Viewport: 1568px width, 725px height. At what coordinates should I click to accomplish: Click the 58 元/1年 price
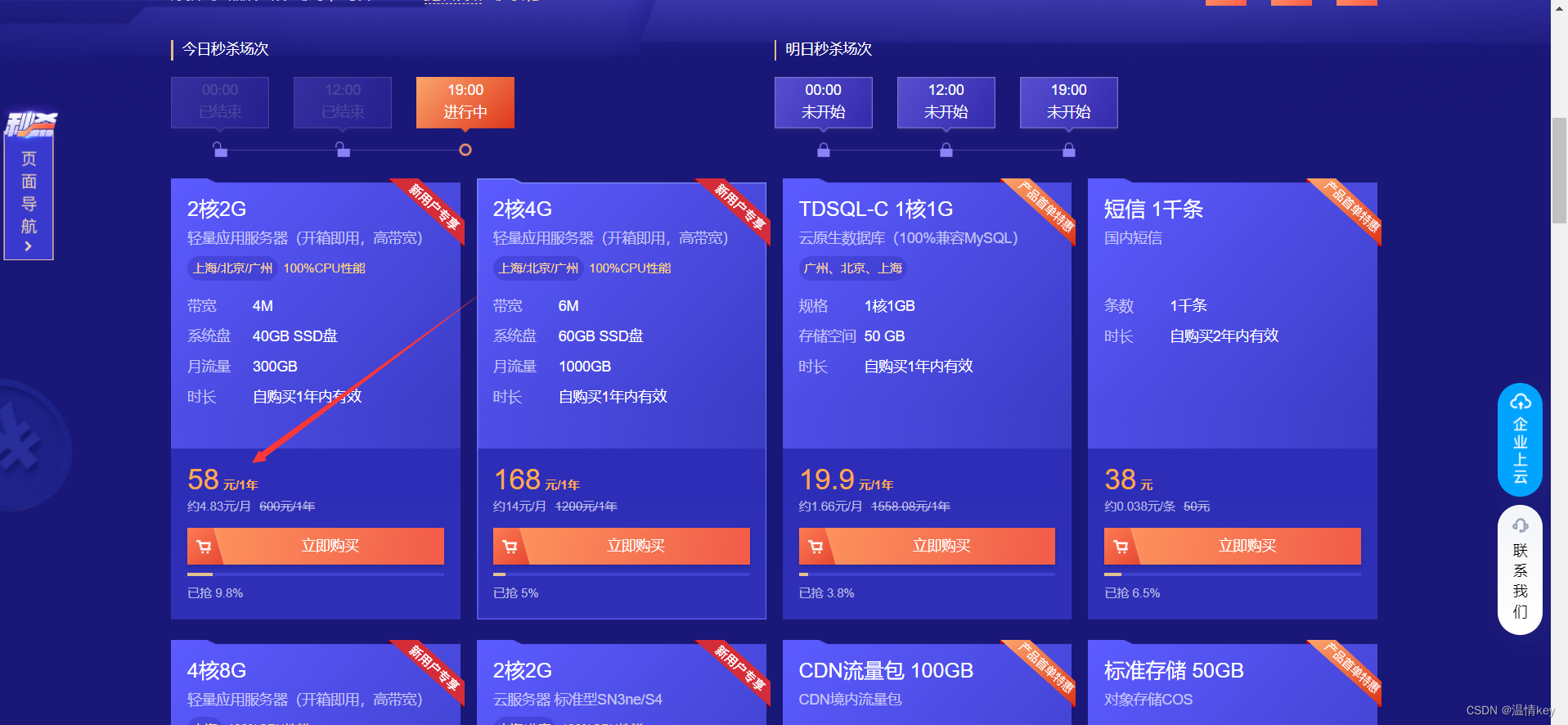click(222, 480)
